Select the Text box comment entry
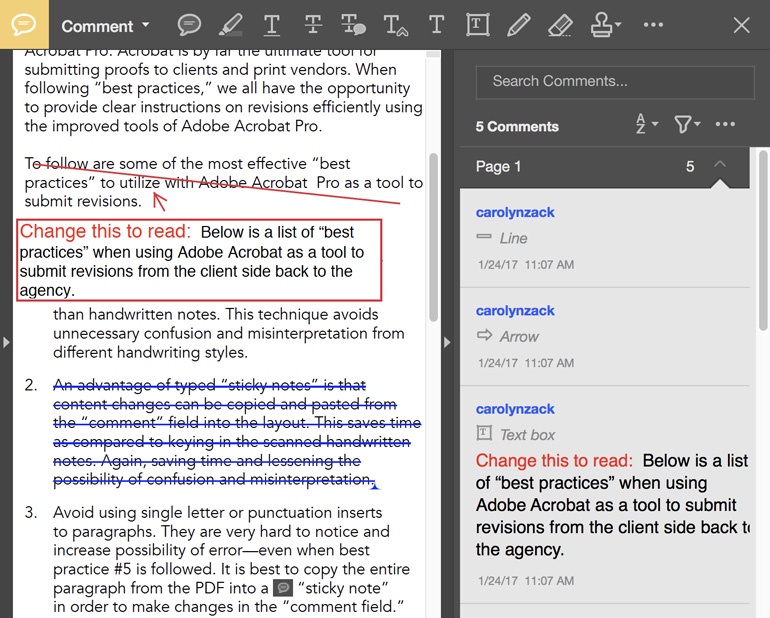The height and width of the screenshot is (618, 770). click(x=605, y=495)
